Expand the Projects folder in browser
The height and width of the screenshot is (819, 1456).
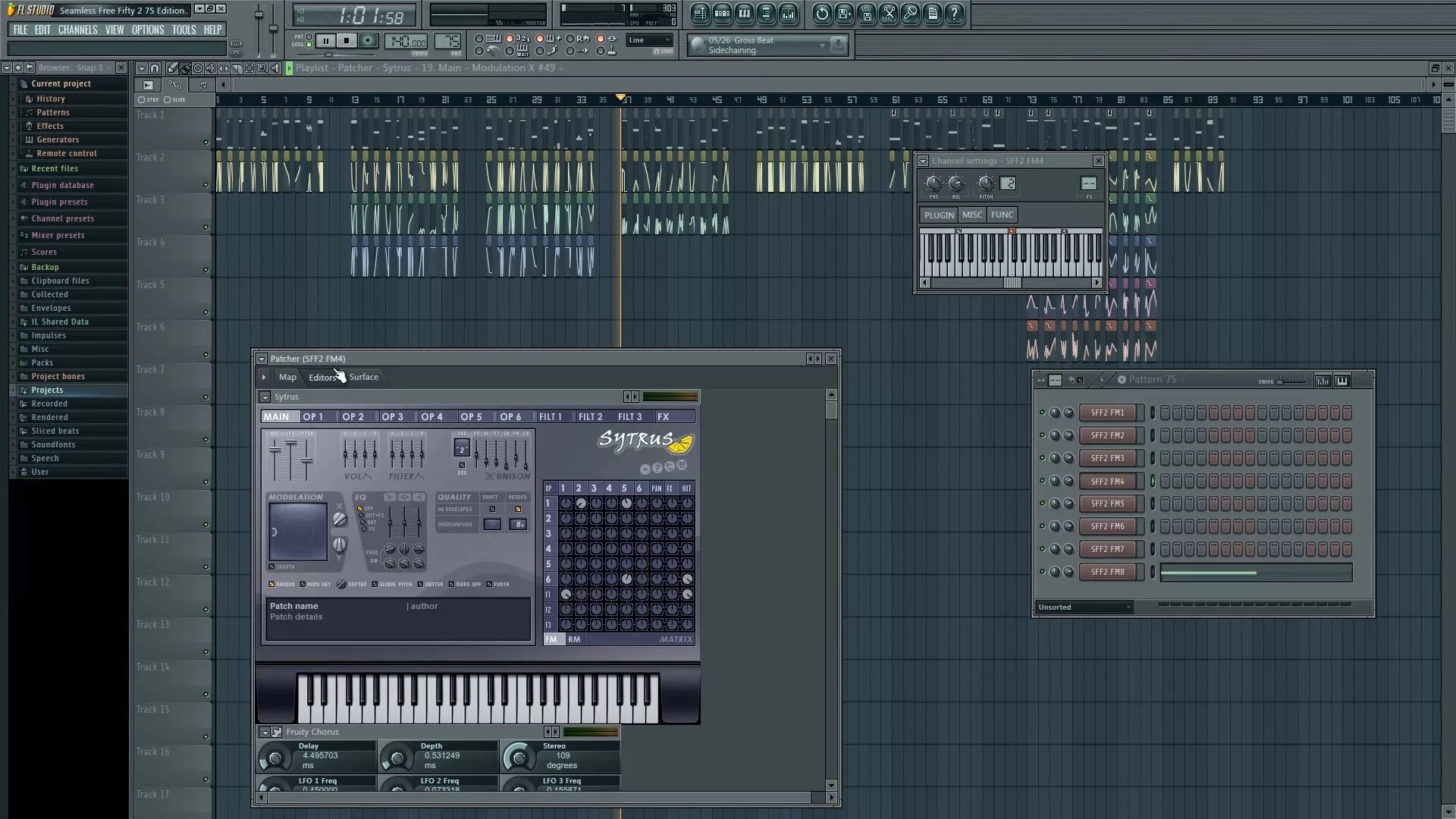coord(47,390)
